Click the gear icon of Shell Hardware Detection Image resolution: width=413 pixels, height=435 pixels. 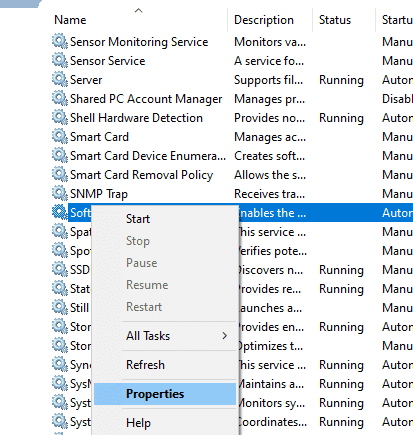pos(60,118)
